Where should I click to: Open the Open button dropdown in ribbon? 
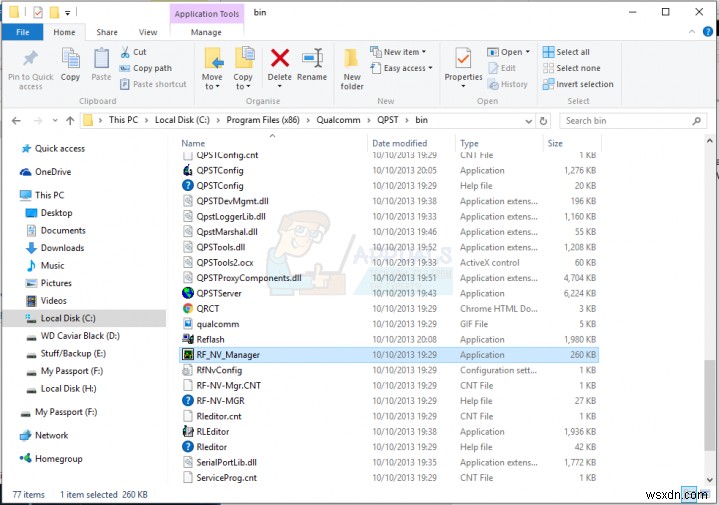[x=528, y=52]
